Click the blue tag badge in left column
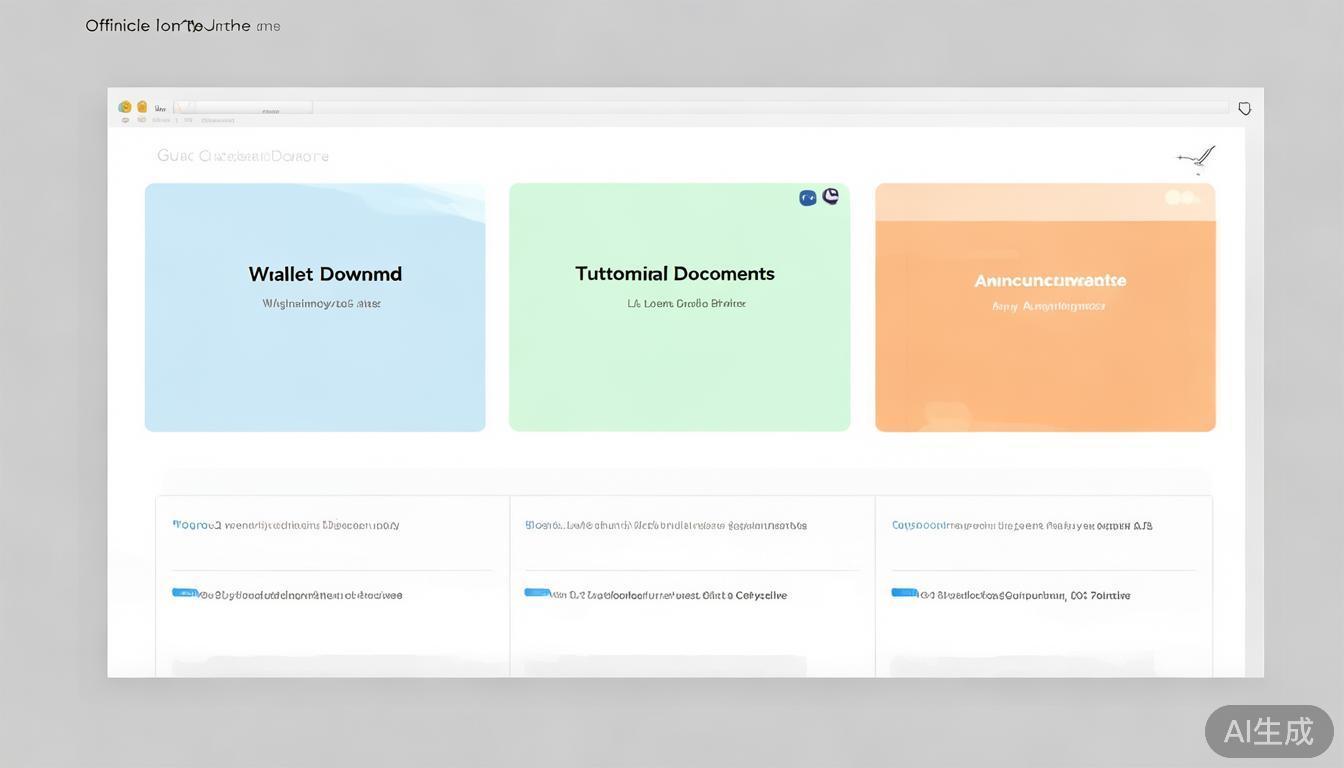Viewport: 1344px width, 768px height. pyautogui.click(x=185, y=593)
